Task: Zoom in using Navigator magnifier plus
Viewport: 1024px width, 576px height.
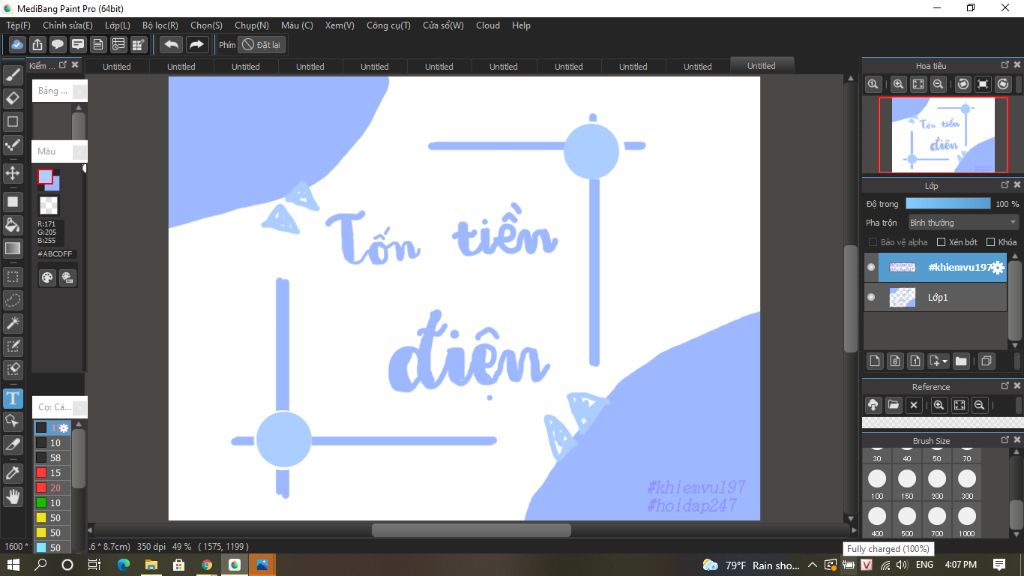Action: coord(899,84)
